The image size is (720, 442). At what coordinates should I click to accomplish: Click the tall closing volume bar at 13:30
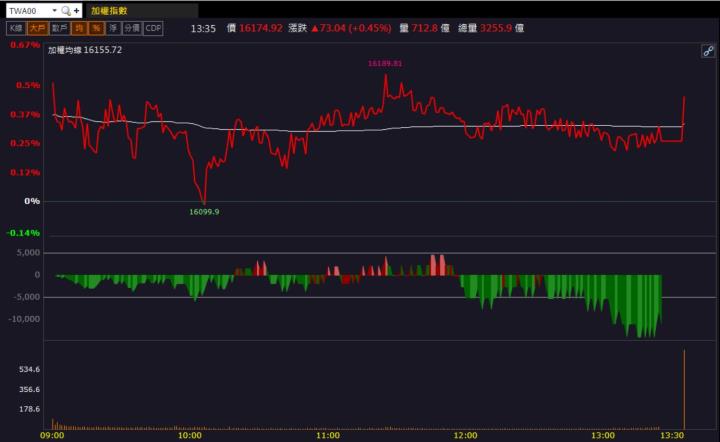[x=684, y=389]
